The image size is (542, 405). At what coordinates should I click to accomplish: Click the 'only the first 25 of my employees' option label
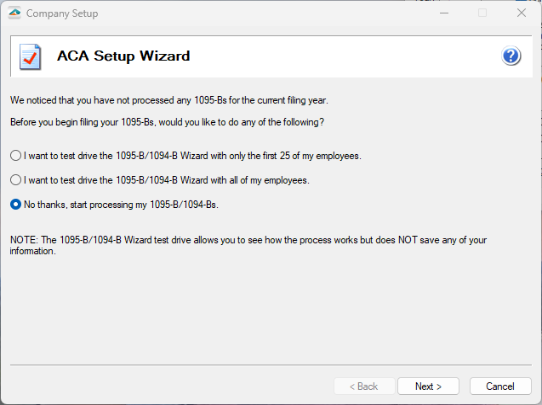[x=193, y=156]
